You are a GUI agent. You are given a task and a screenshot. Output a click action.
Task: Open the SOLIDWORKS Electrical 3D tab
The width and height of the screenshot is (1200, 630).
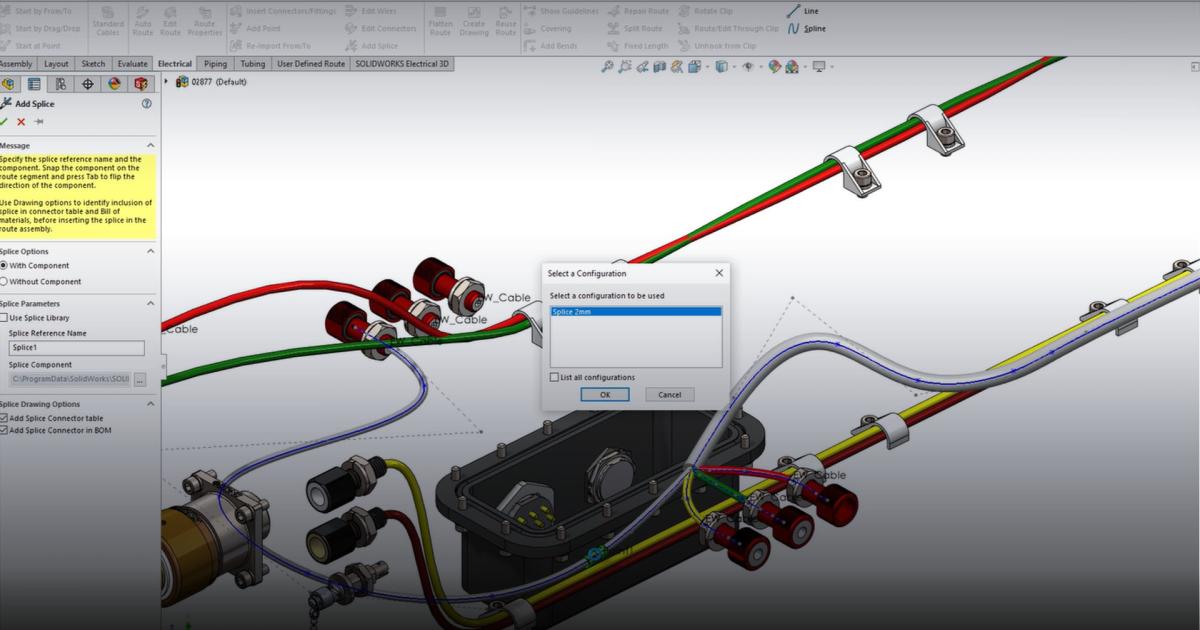click(x=400, y=63)
